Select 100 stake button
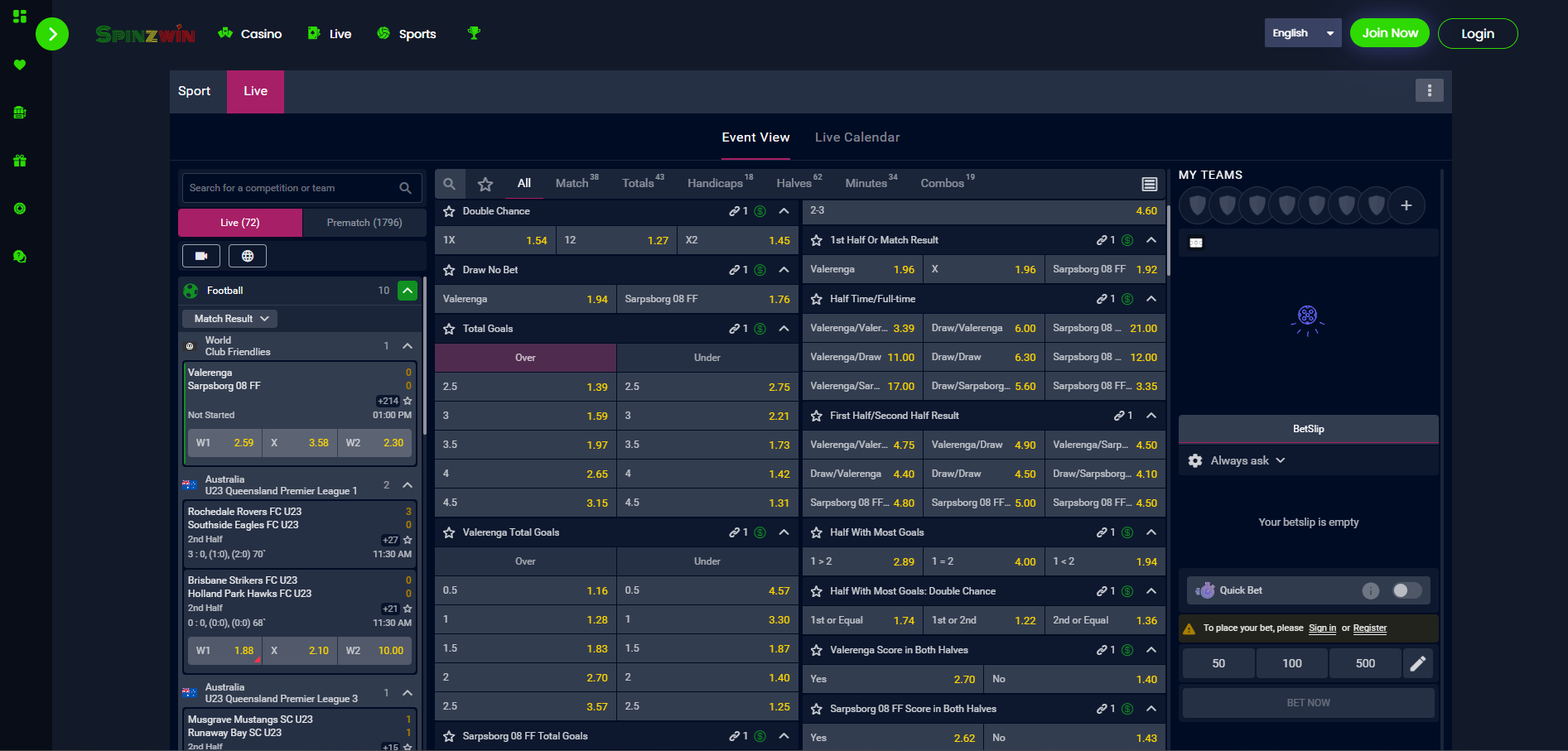Viewport: 1568px width, 751px height. click(1292, 663)
